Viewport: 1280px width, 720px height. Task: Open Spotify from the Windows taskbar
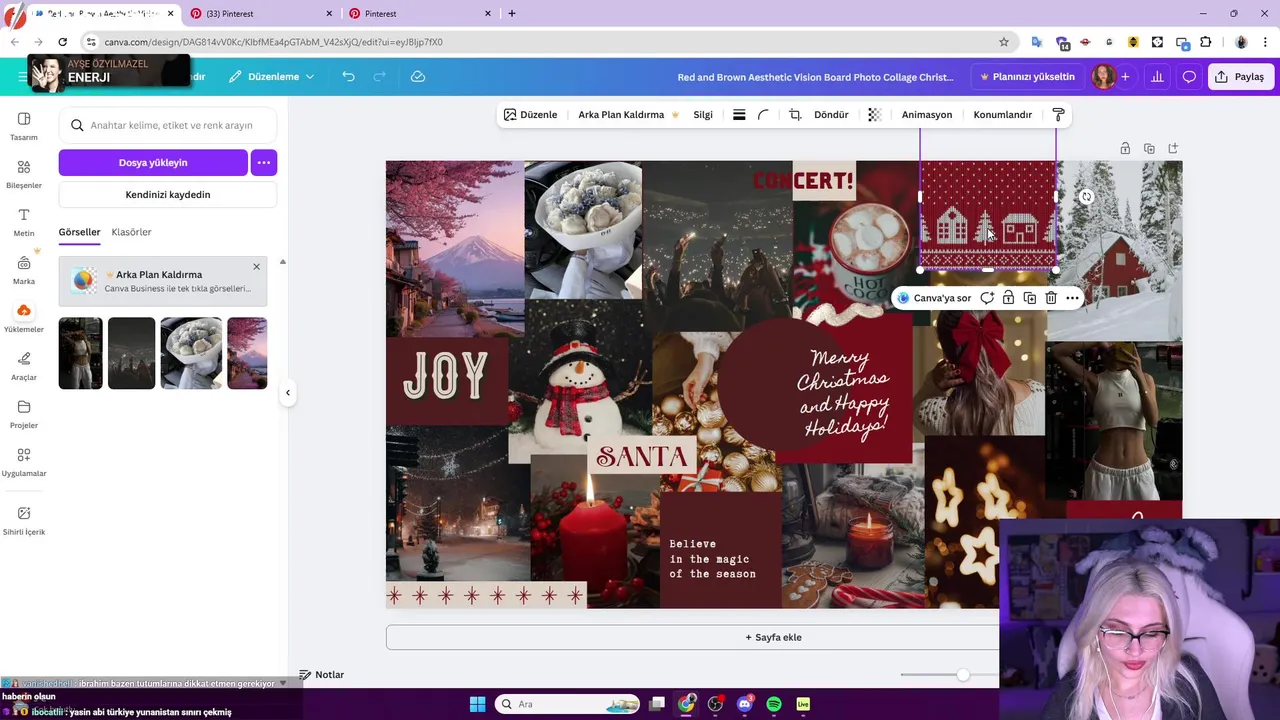(x=774, y=704)
